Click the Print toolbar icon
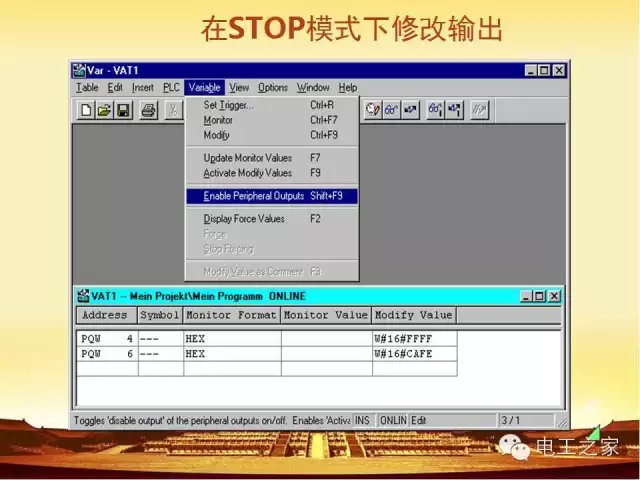The width and height of the screenshot is (640, 480). pyautogui.click(x=148, y=110)
